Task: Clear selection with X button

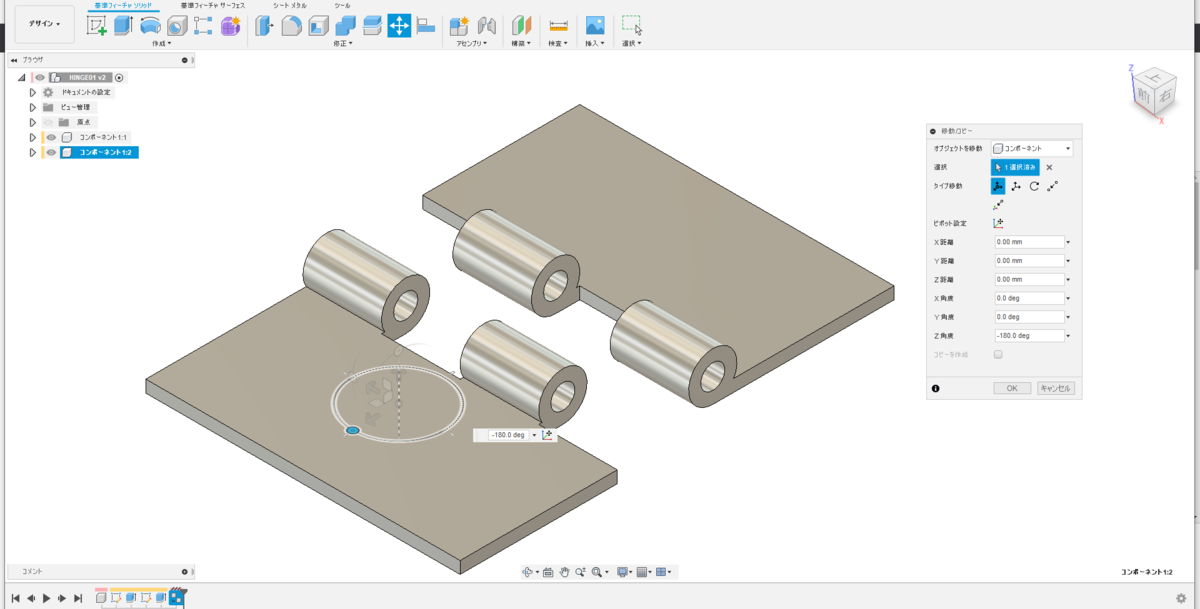Action: pos(1049,167)
